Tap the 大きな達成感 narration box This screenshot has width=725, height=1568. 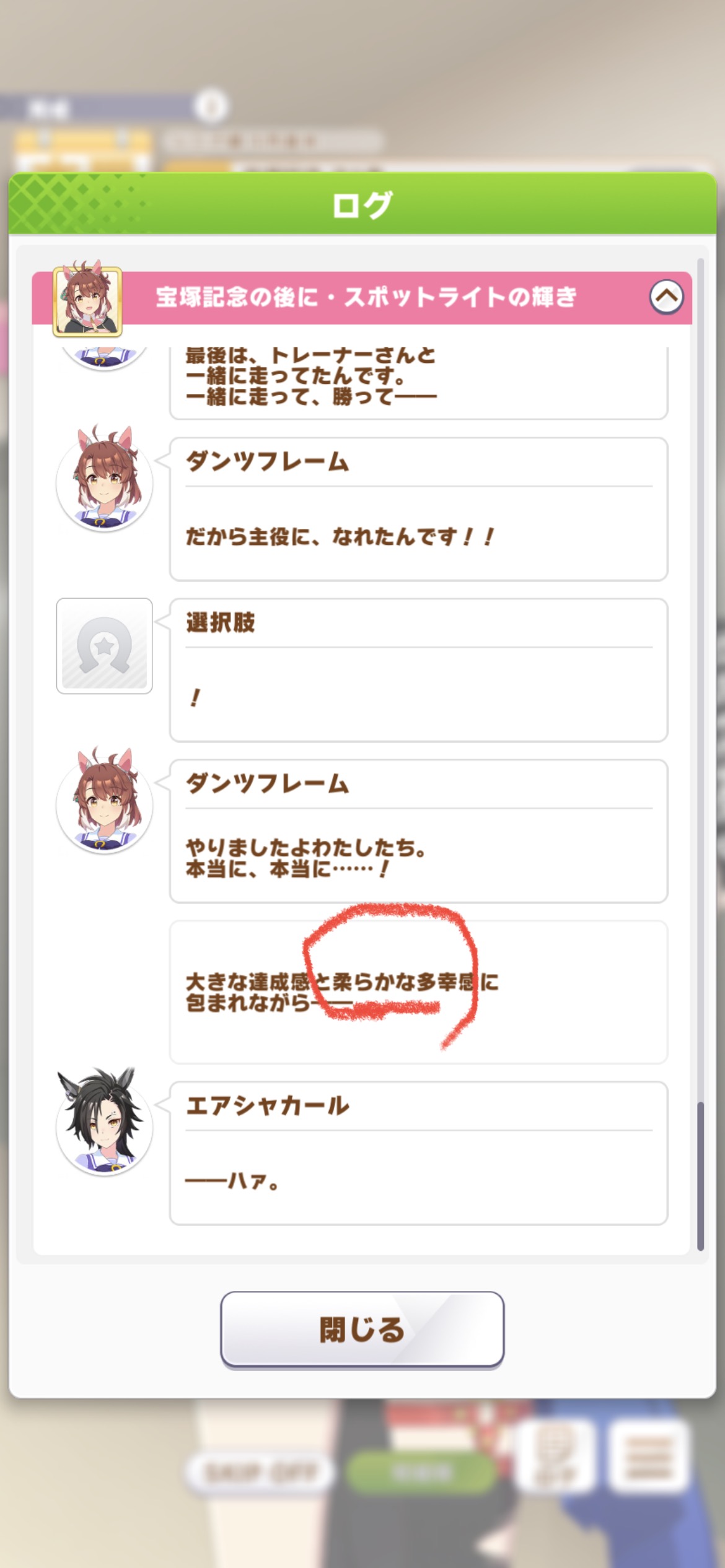coord(419,992)
